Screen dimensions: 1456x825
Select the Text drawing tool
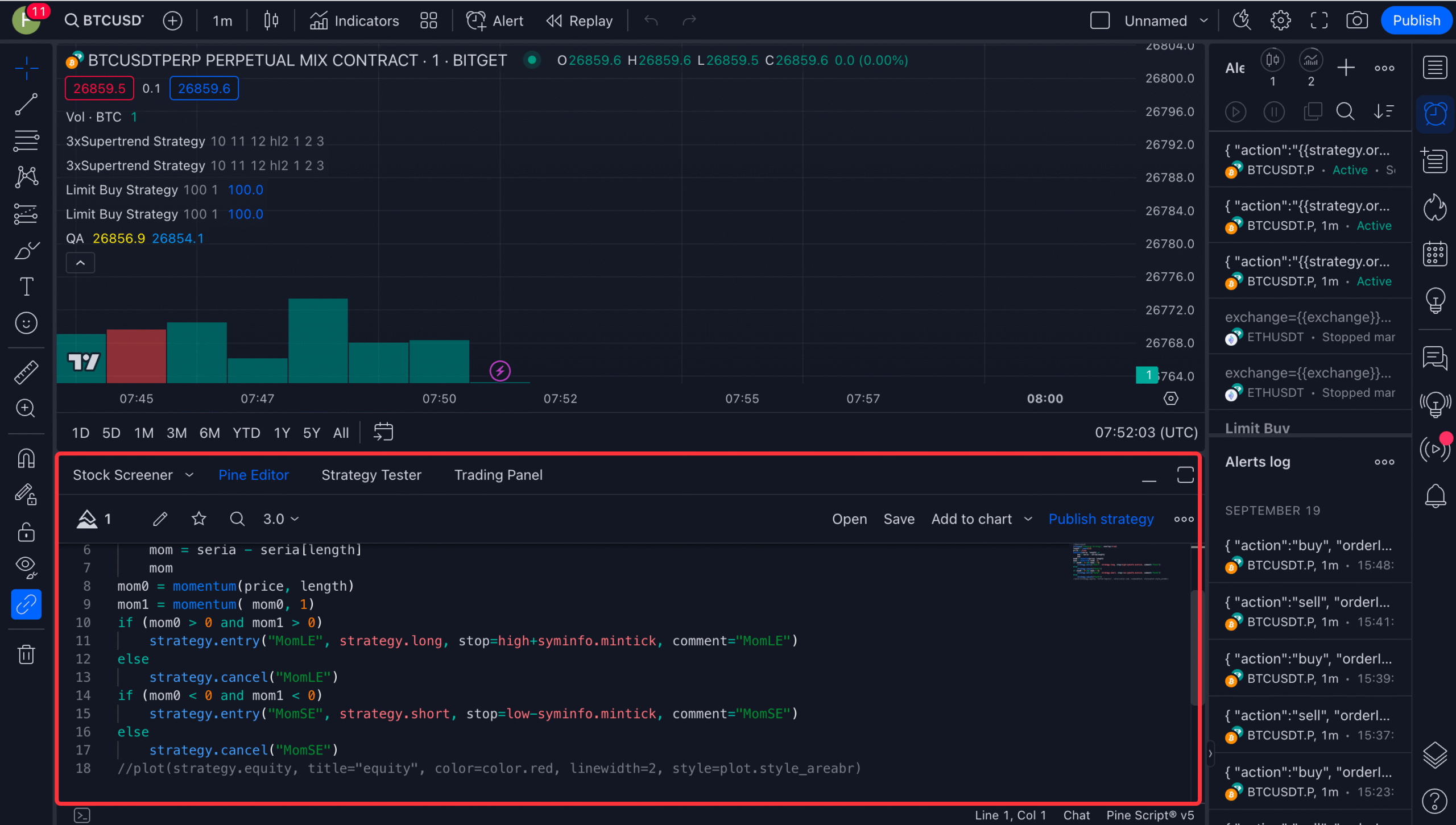[x=26, y=286]
